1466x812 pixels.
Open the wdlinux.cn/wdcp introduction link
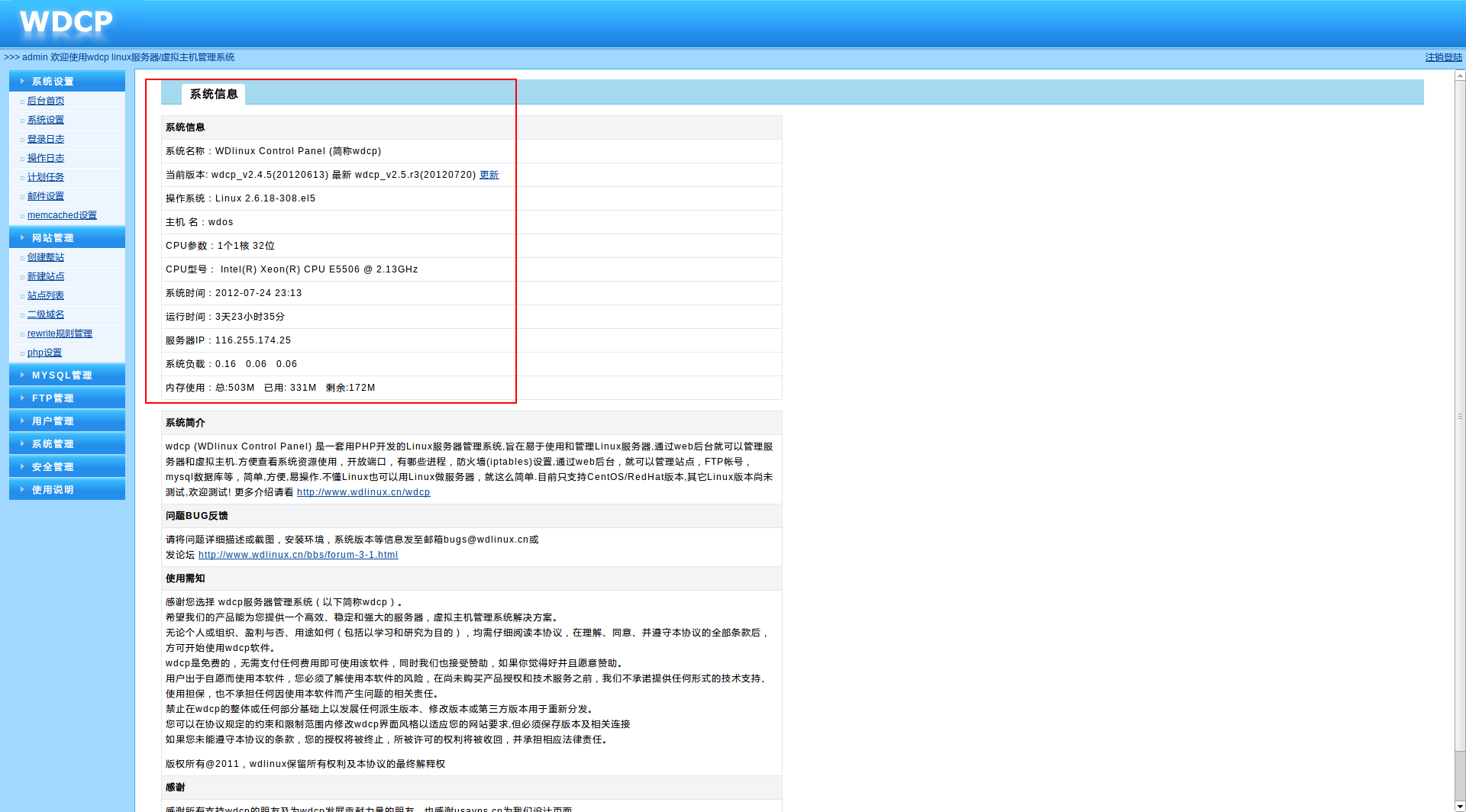click(x=363, y=492)
